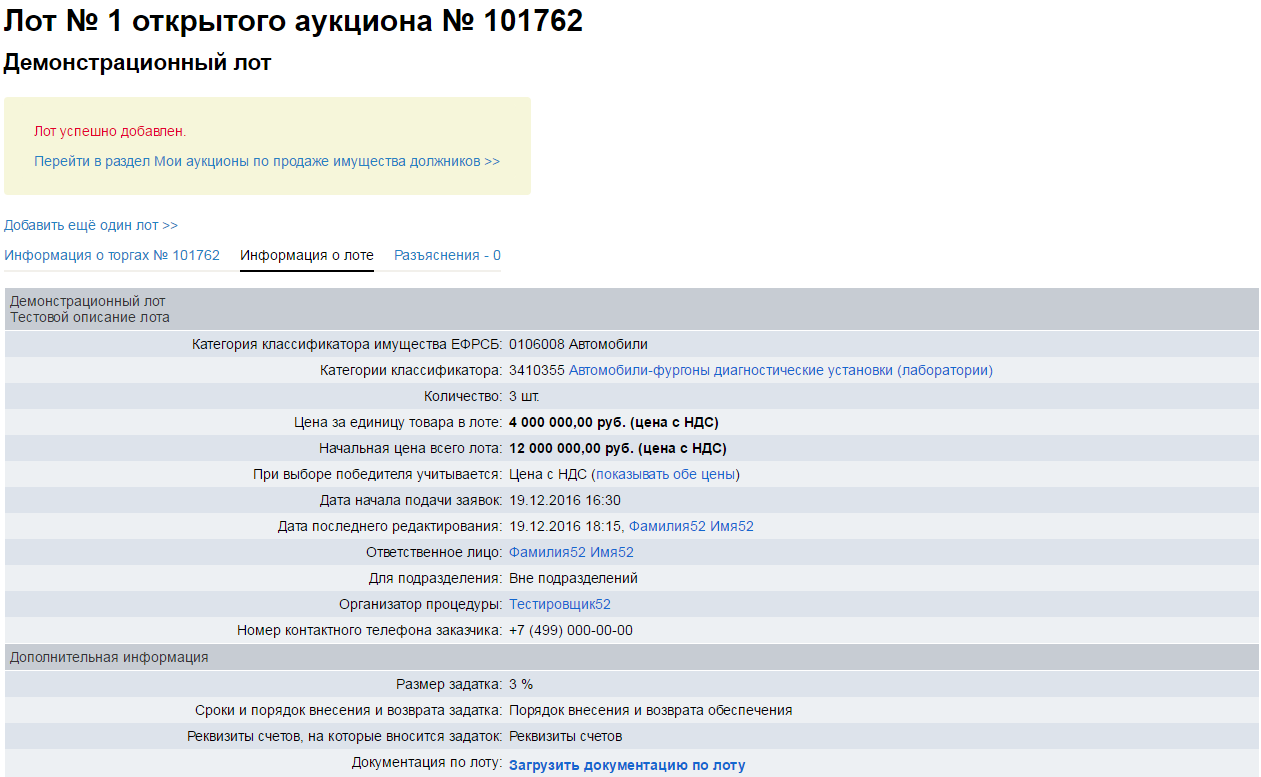Image resolution: width=1261 pixels, height=777 pixels.
Task: Open 'Фамилия52 Имя52' in Ответственное лицо row
Action: click(571, 552)
